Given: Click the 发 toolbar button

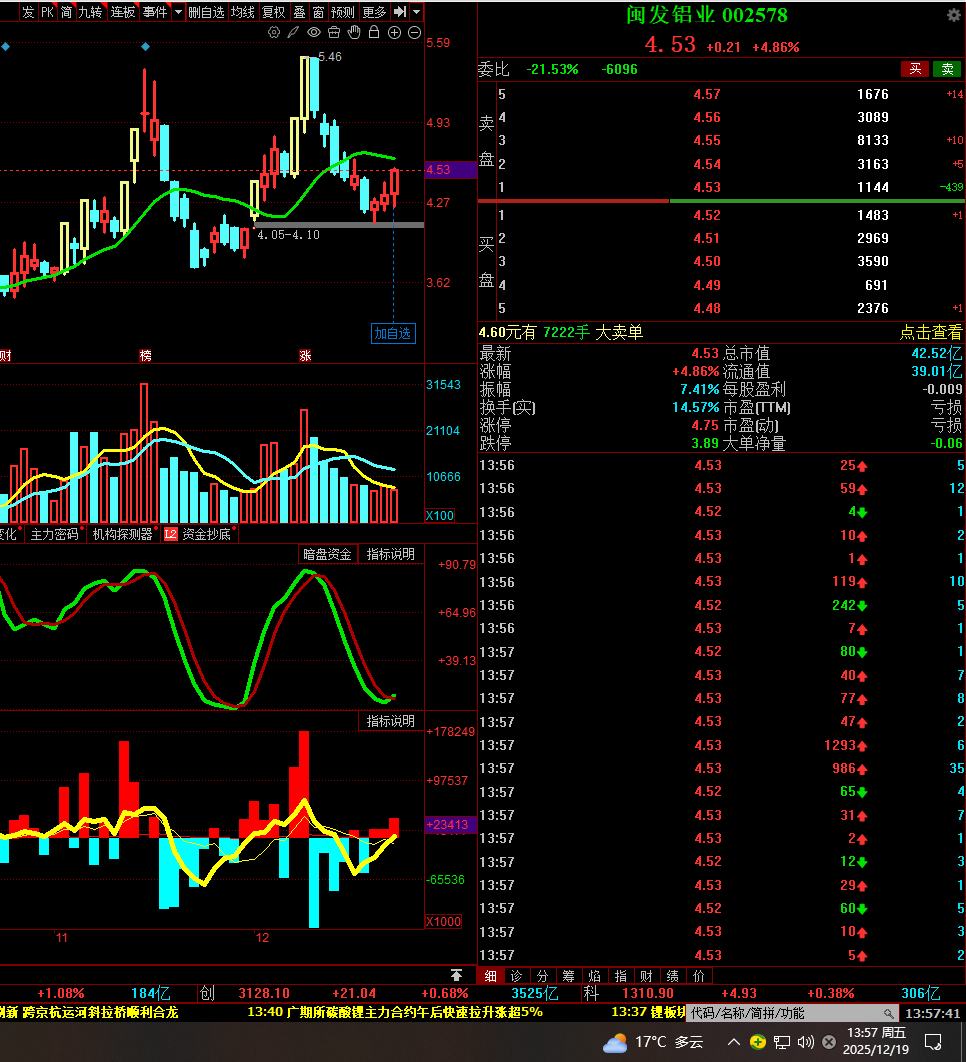Looking at the screenshot, I should (x=28, y=12).
